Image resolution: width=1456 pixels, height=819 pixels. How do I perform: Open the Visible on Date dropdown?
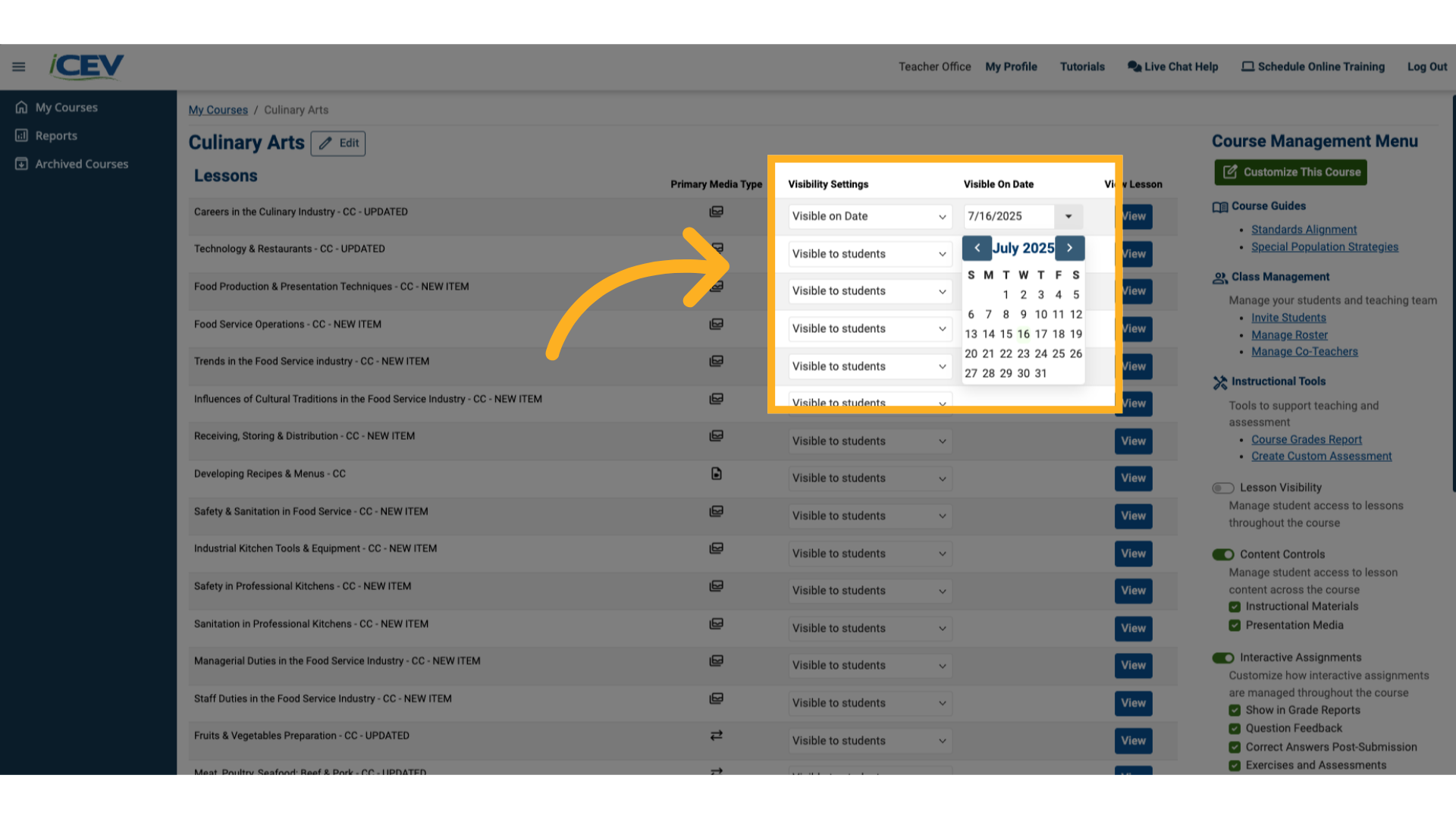click(870, 216)
